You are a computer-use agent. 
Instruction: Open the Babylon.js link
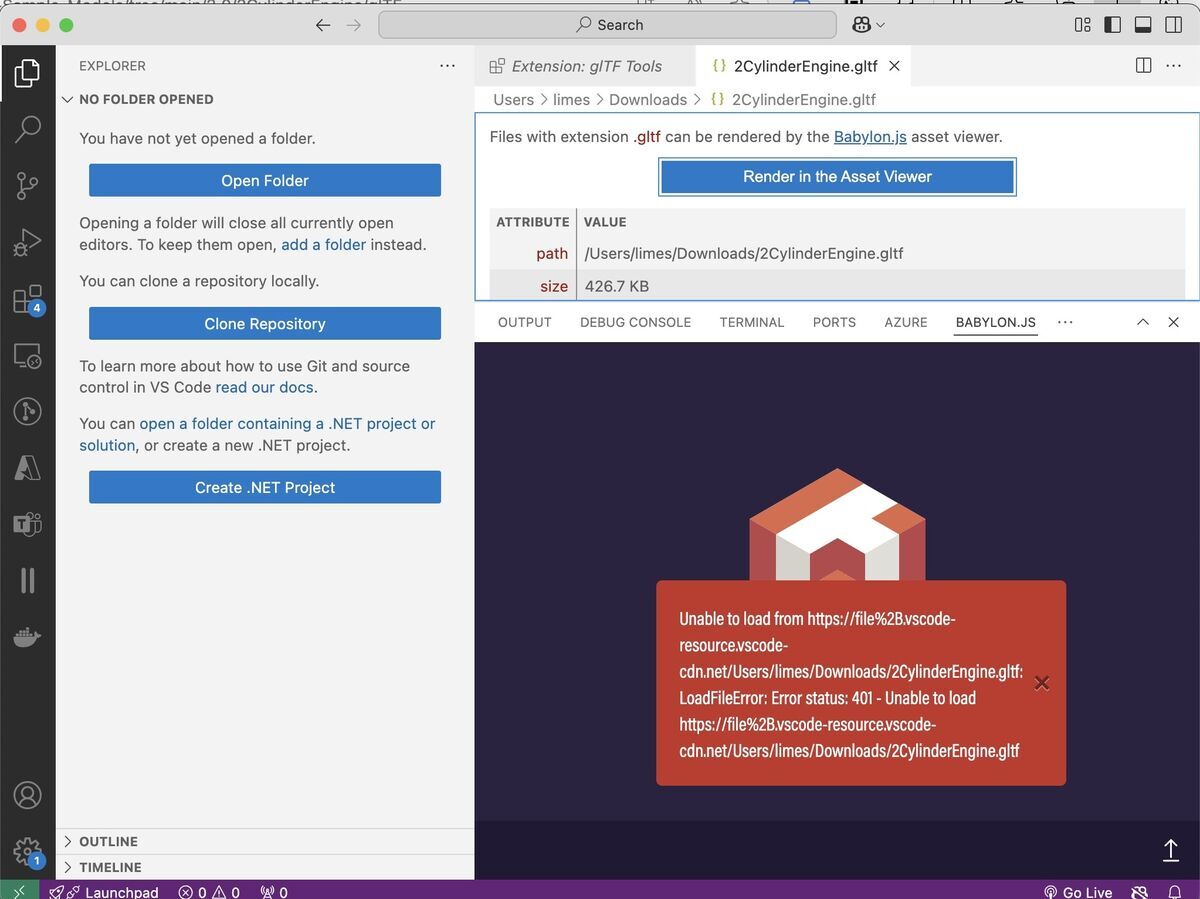tap(870, 137)
